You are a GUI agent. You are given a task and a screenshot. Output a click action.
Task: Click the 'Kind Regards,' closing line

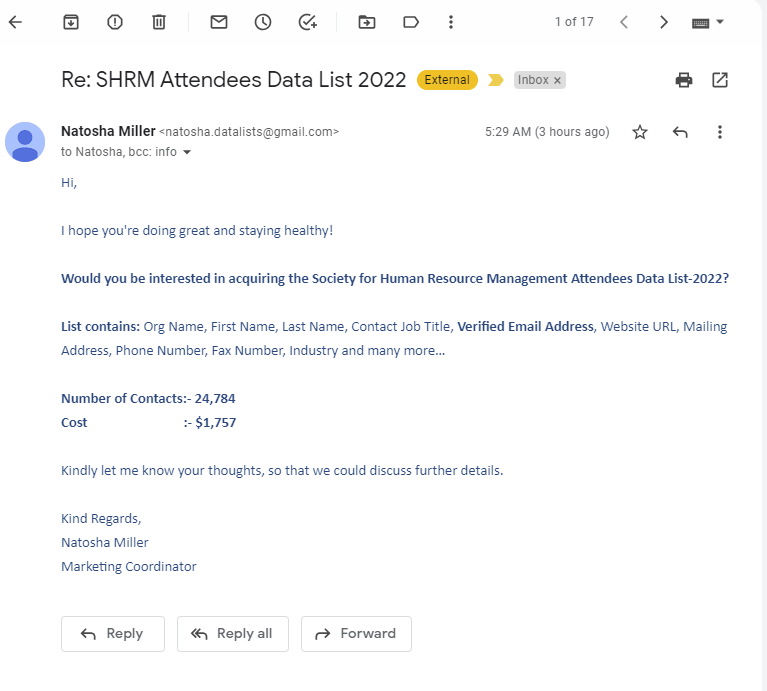(x=101, y=518)
